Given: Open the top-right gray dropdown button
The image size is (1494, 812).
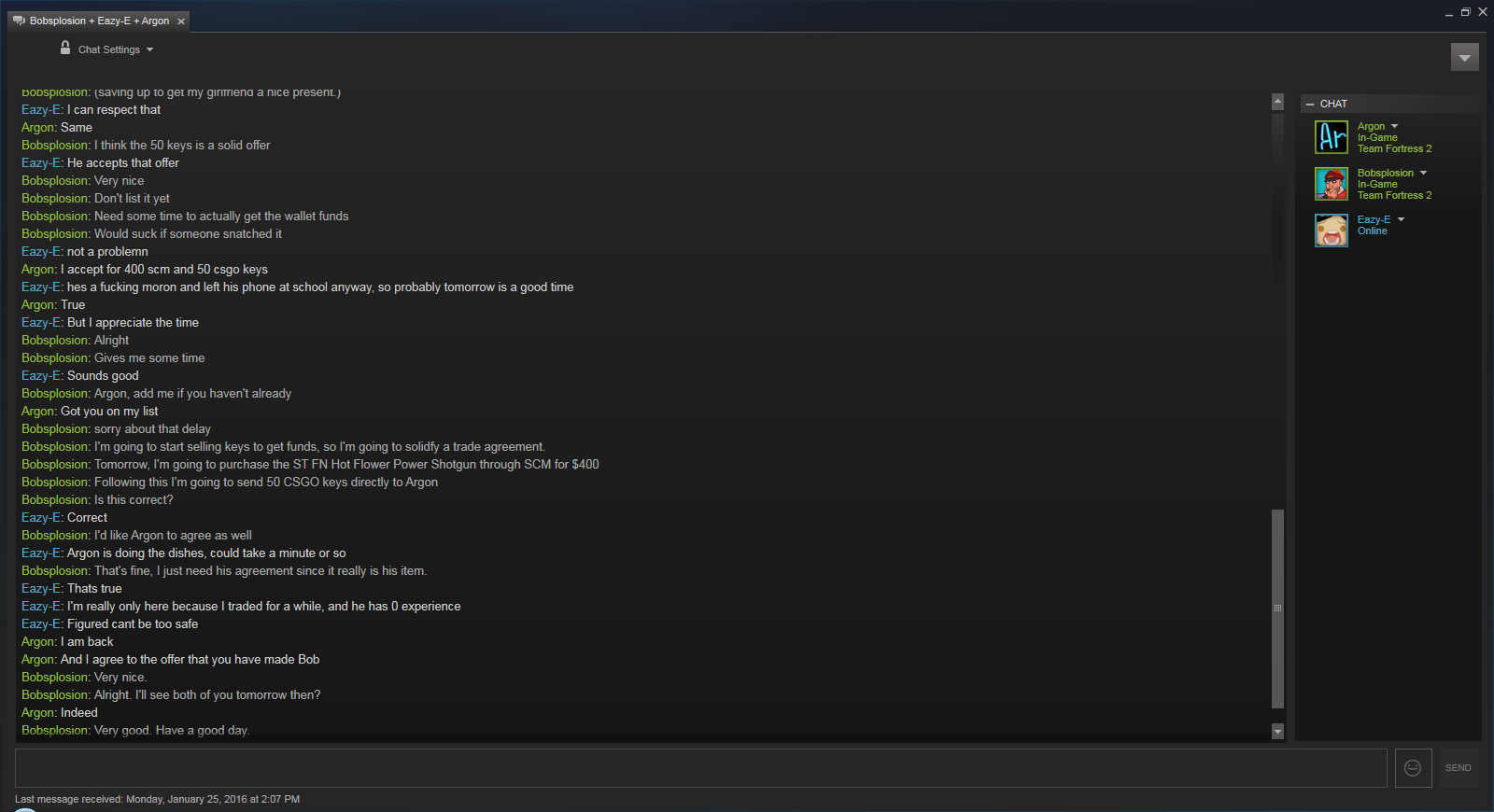Looking at the screenshot, I should pos(1465,57).
